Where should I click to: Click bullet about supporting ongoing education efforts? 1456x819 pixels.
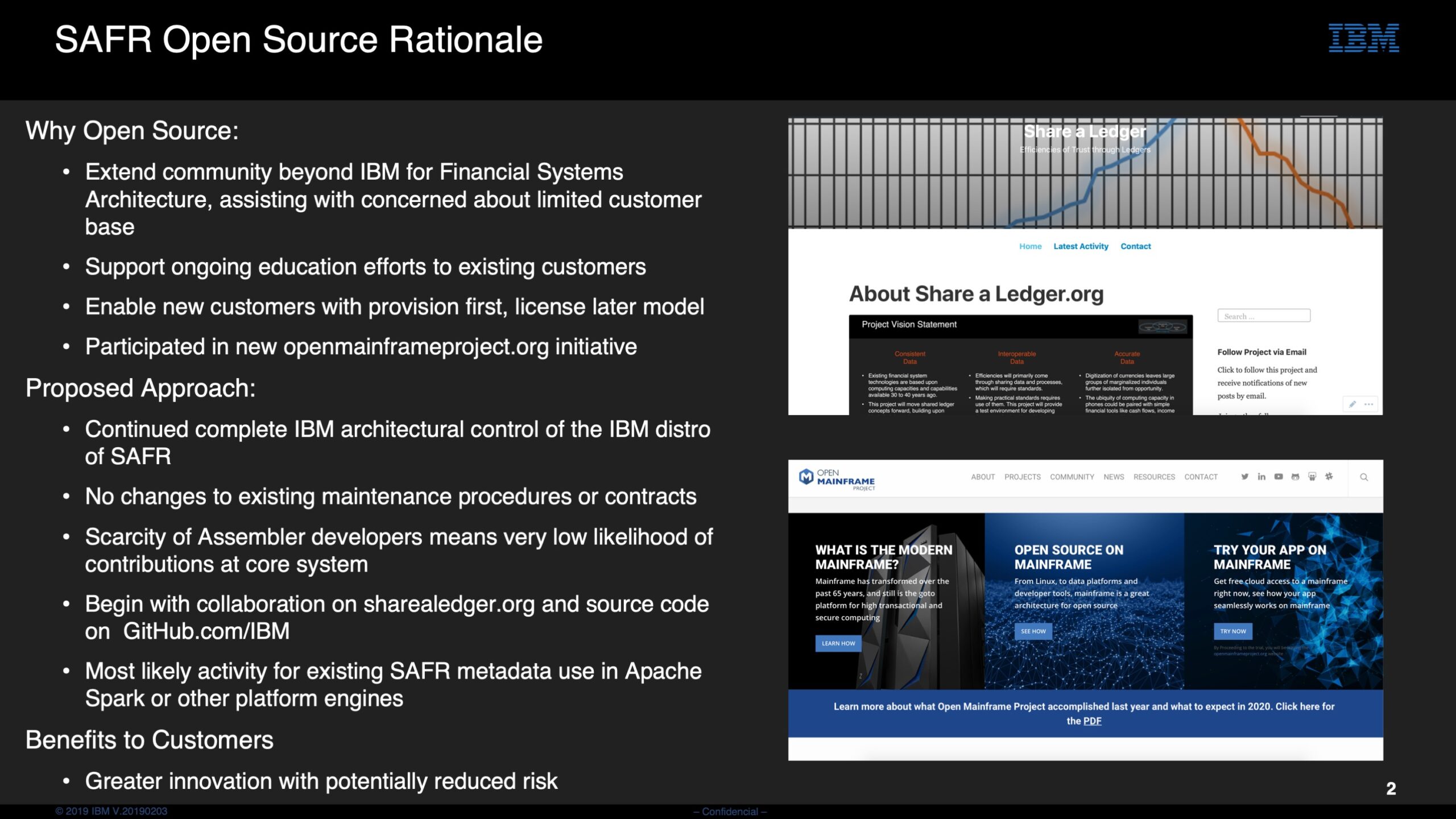[x=365, y=267]
